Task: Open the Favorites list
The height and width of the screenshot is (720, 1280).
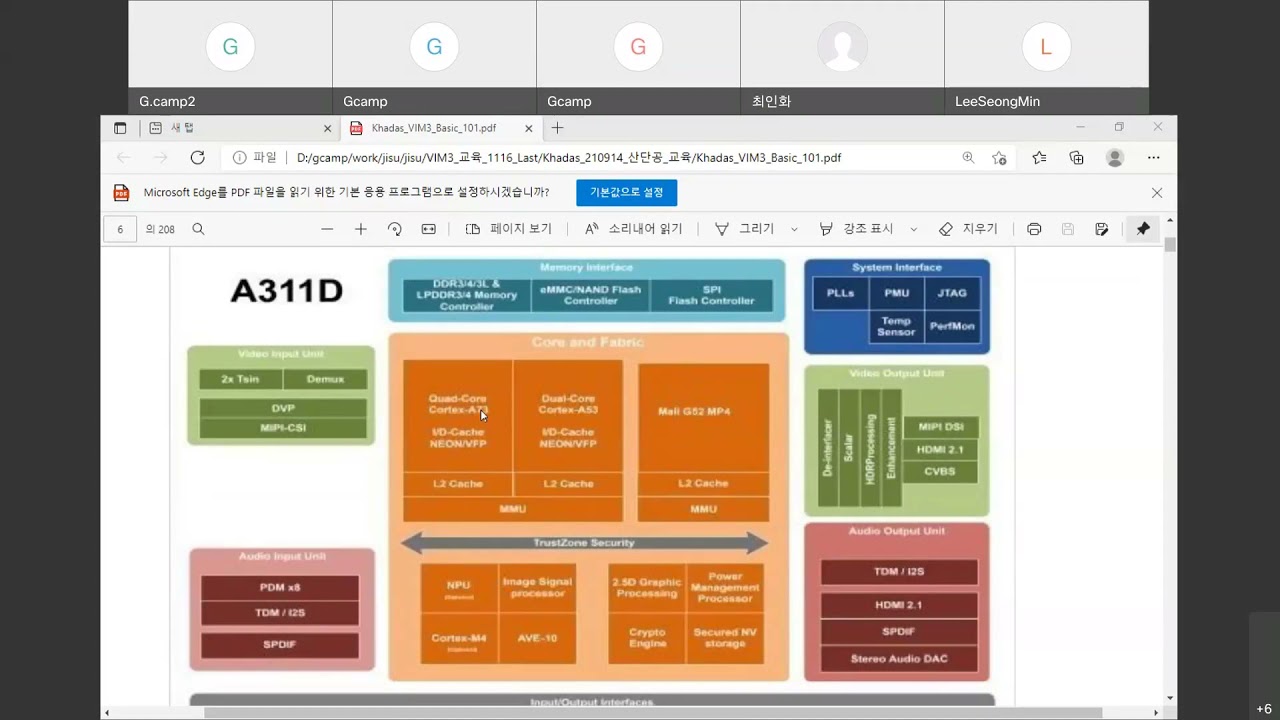Action: (x=1039, y=158)
